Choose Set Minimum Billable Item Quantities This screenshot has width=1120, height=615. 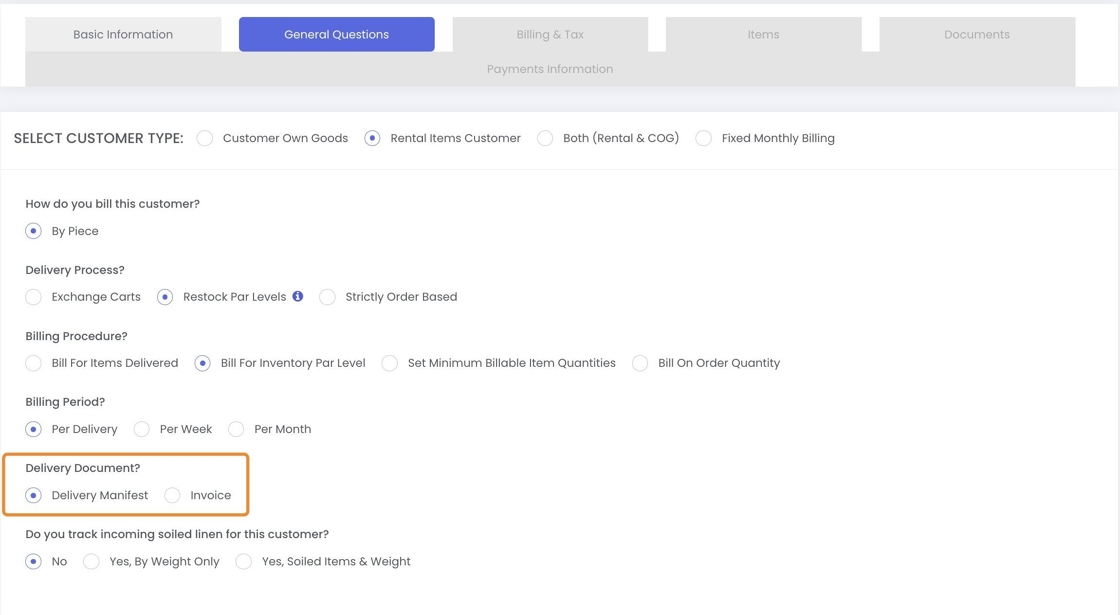pyautogui.click(x=390, y=363)
